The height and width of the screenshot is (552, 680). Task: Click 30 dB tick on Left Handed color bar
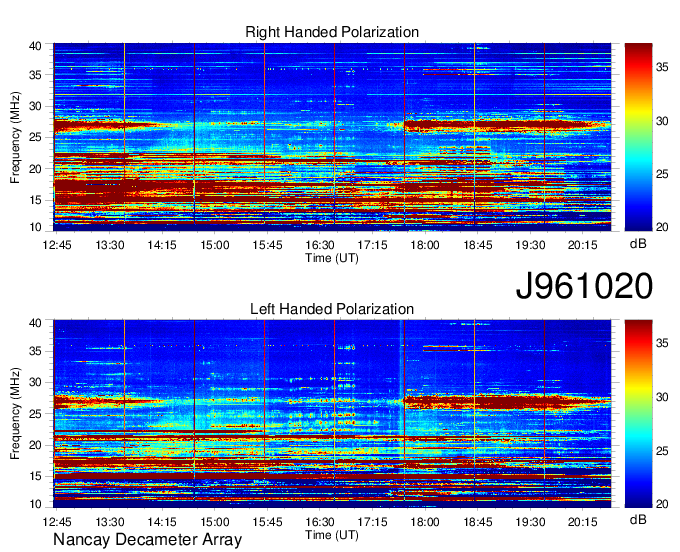662,397
